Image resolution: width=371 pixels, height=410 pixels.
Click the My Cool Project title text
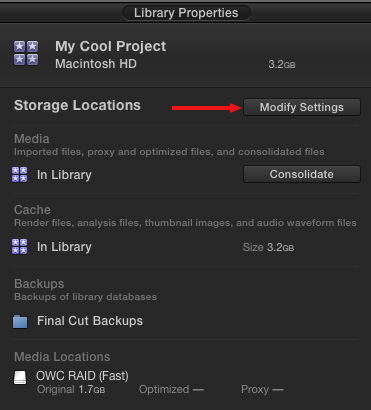click(x=110, y=46)
